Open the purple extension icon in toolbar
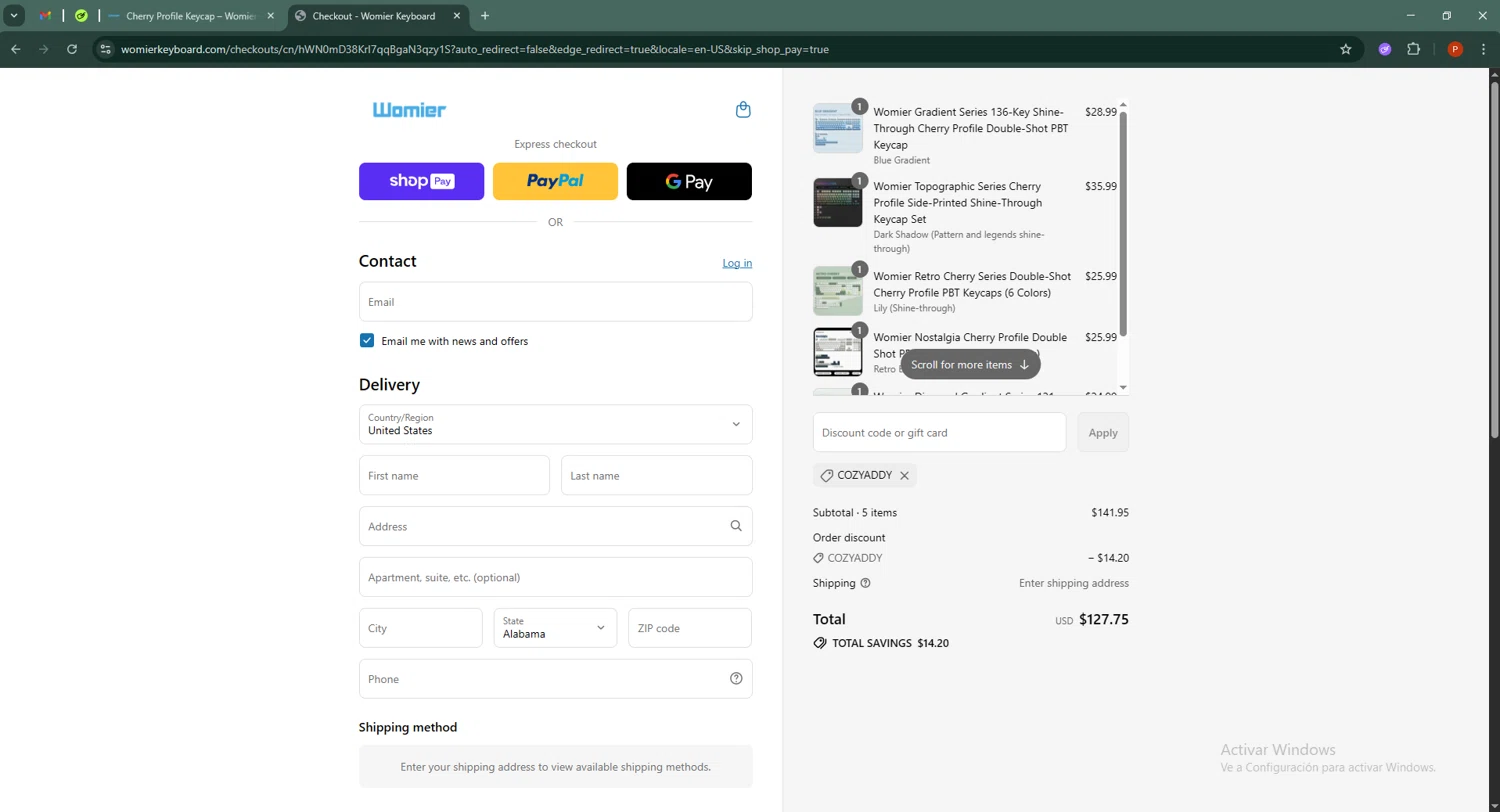Screen dimensions: 1500x812 tap(1385, 49)
